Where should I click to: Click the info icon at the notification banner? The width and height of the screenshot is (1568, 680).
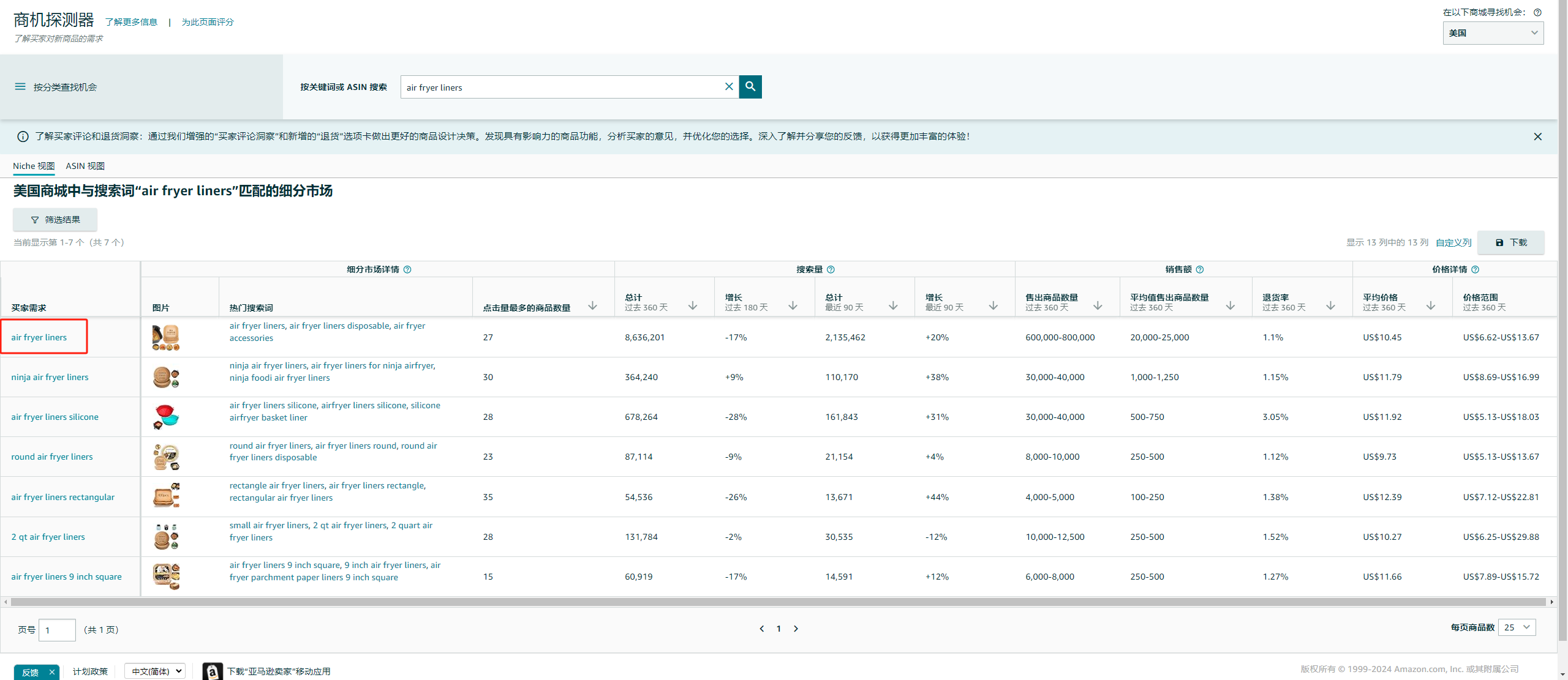23,136
